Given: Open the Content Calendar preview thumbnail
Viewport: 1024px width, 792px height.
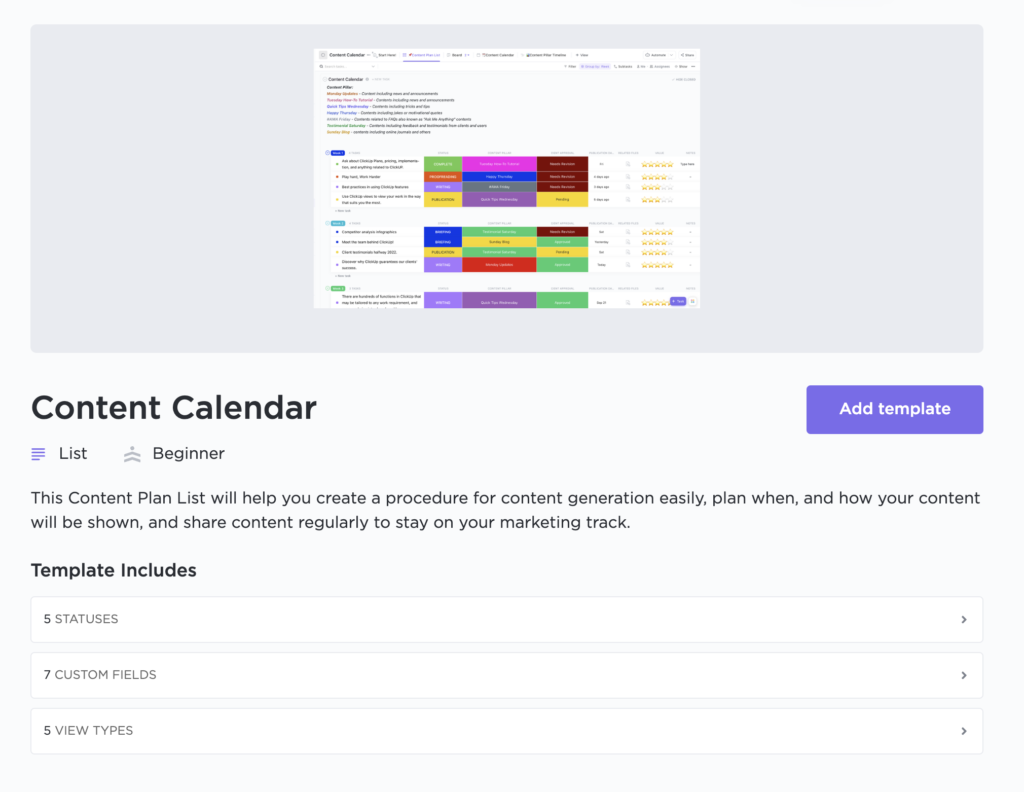Looking at the screenshot, I should point(507,178).
